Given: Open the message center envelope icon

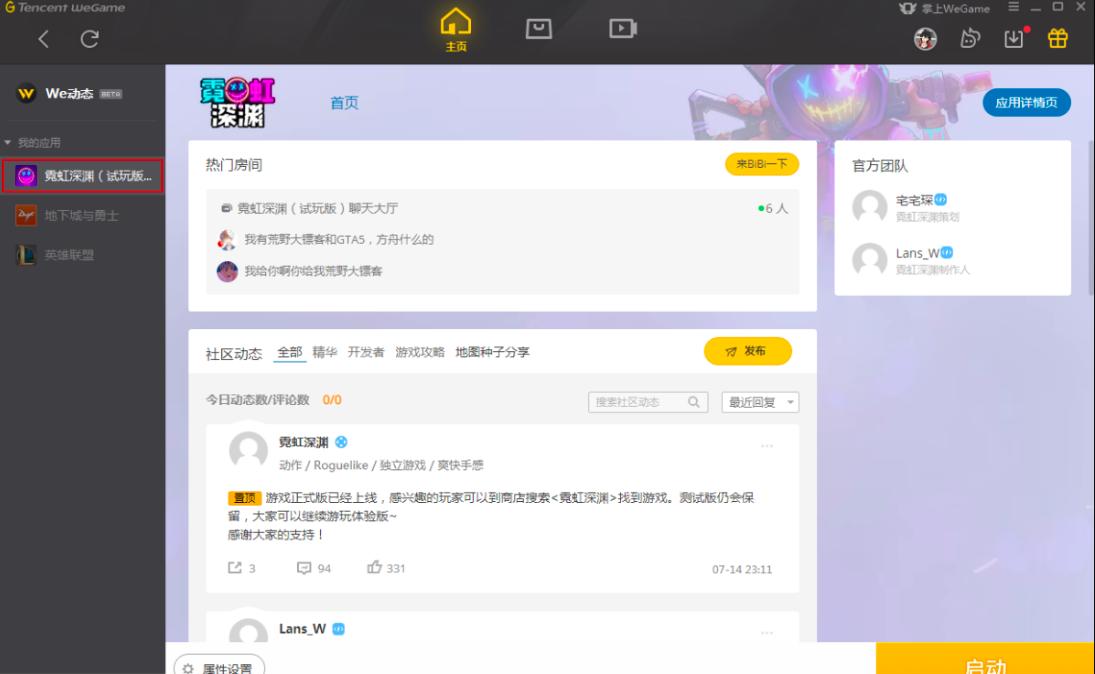Looking at the screenshot, I should (538, 28).
